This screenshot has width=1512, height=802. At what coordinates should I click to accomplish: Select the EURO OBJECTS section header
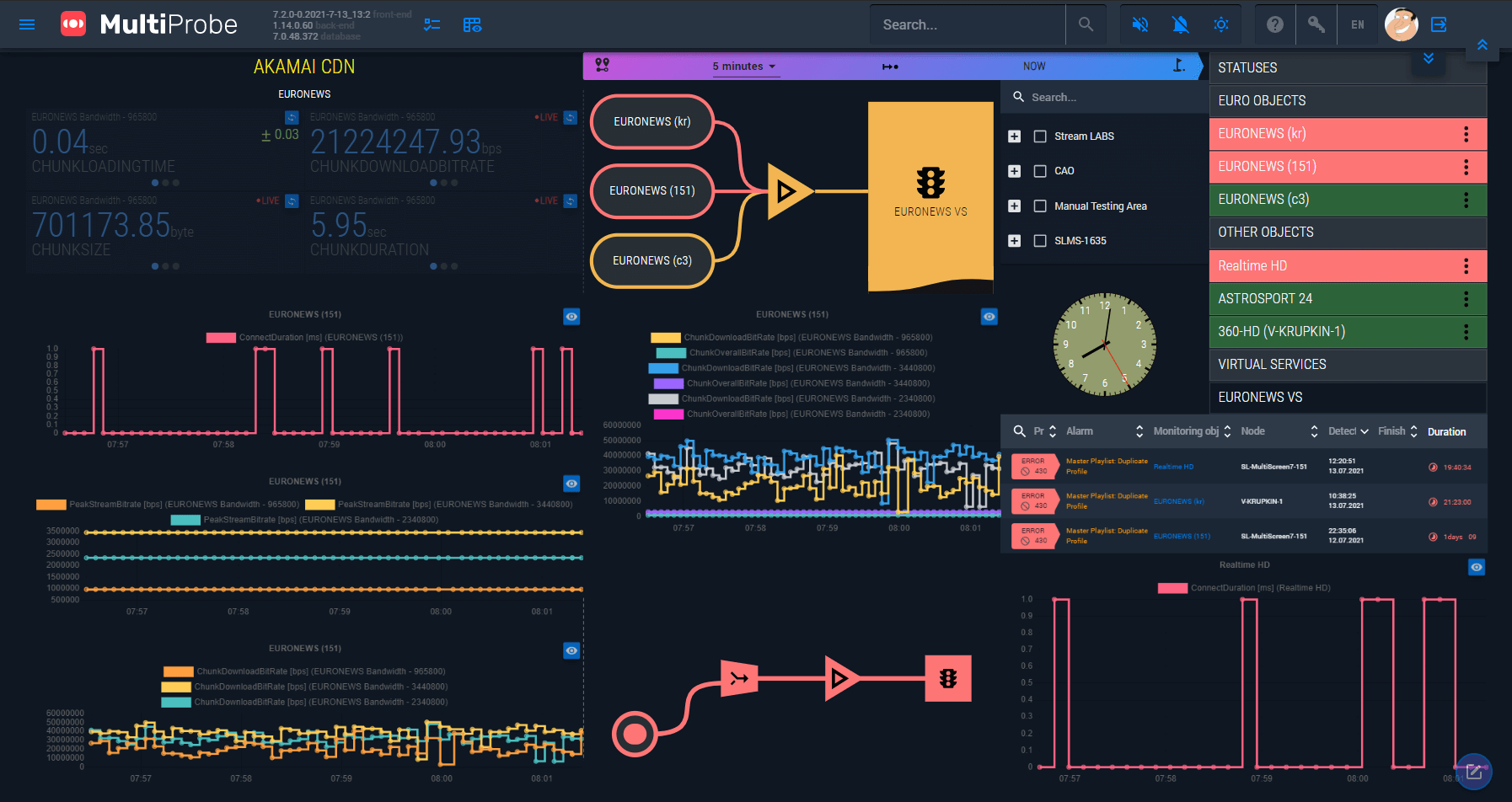[1348, 101]
